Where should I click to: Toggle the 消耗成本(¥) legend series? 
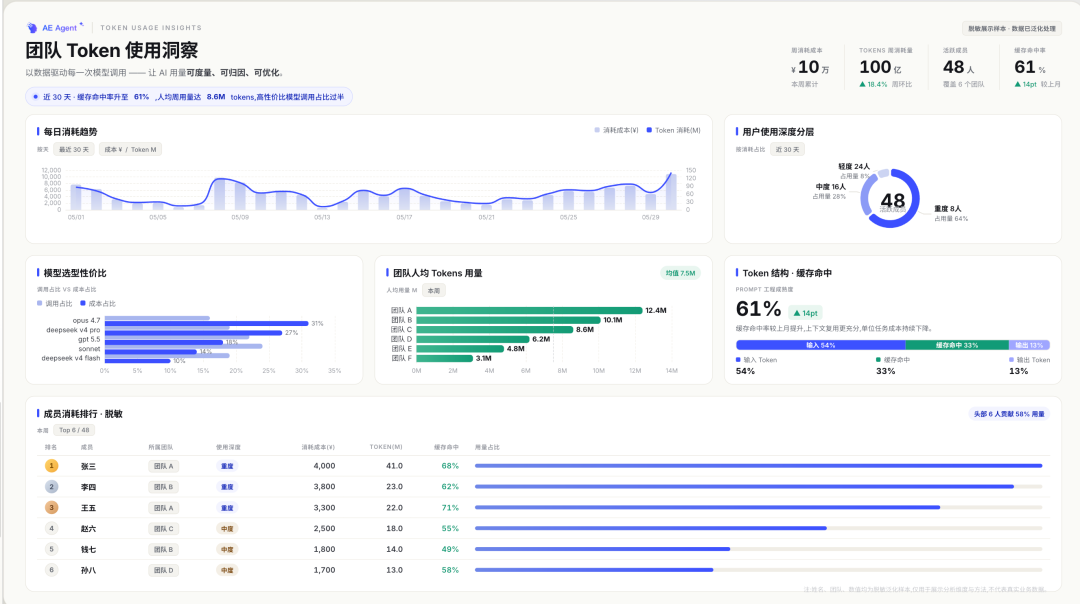[616, 130]
